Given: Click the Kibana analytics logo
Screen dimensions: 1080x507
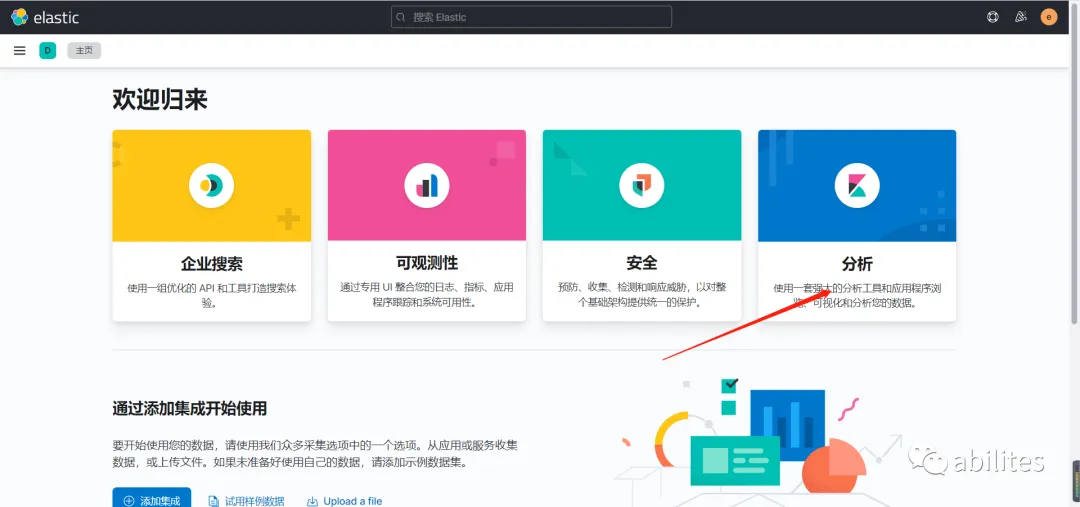Looking at the screenshot, I should [x=857, y=185].
